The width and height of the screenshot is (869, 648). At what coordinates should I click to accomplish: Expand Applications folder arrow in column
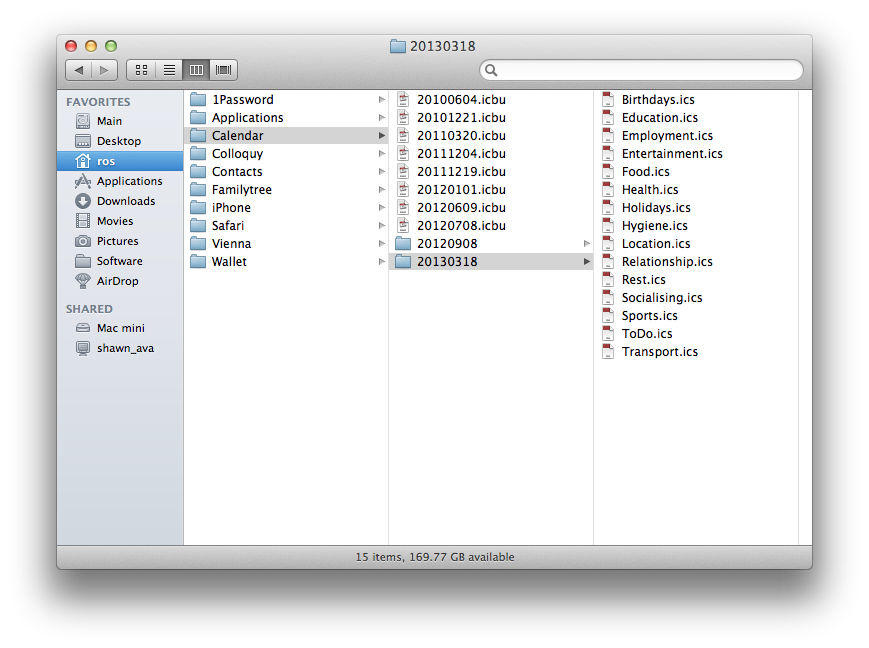click(x=381, y=118)
